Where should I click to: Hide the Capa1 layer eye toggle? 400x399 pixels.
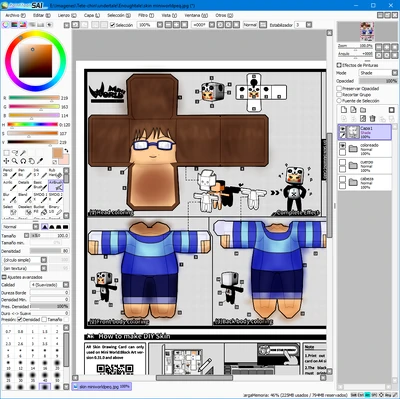point(342,128)
